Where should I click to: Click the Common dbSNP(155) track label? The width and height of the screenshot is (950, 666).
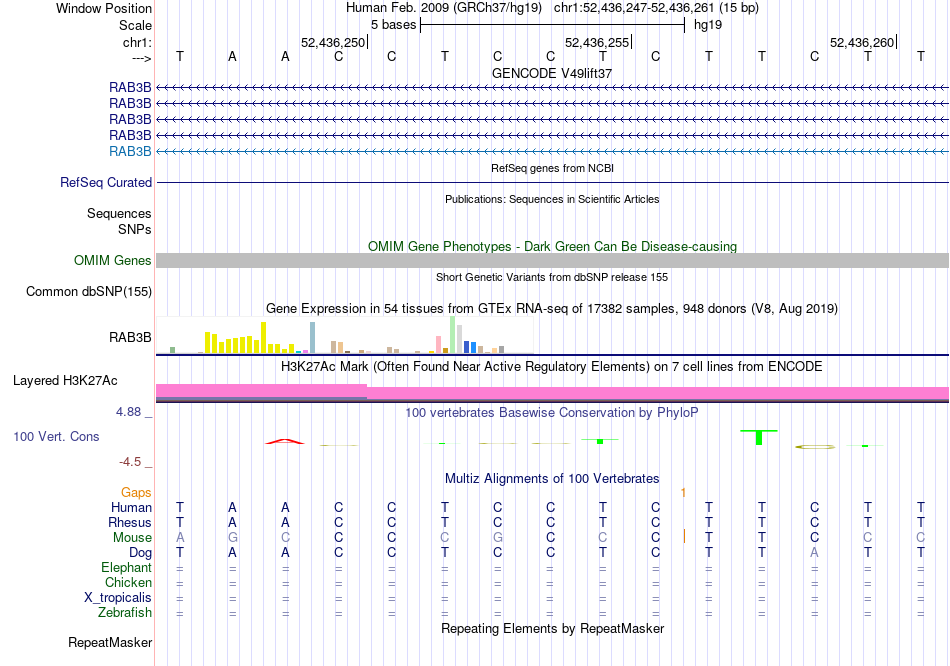[x=89, y=291]
